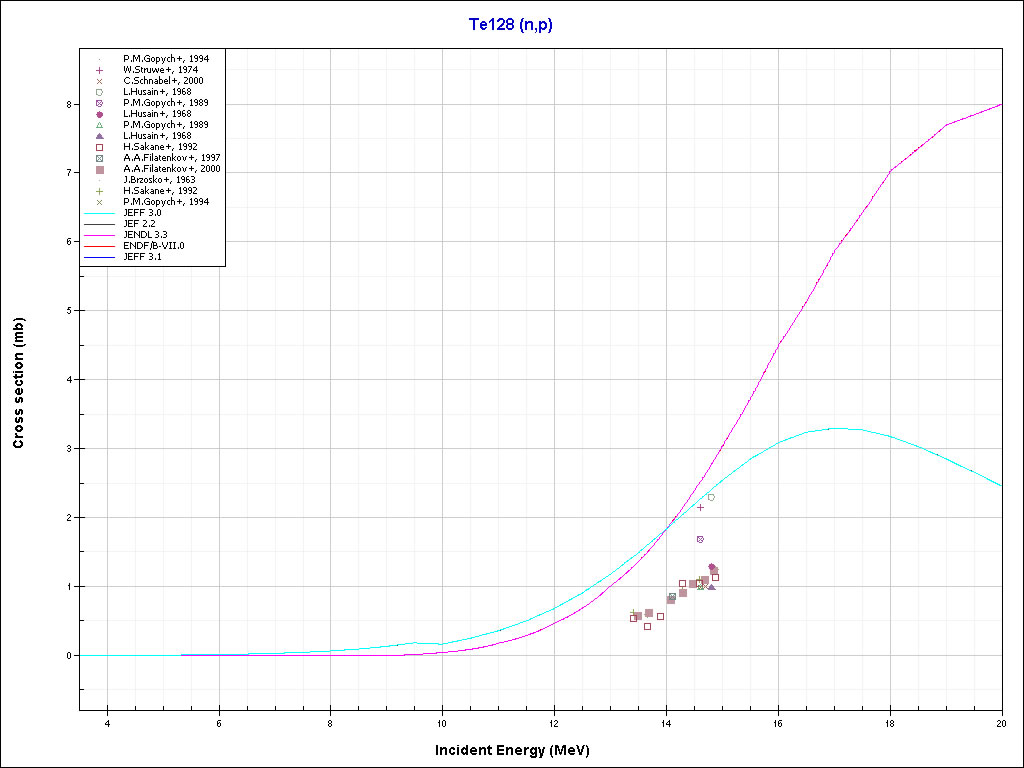Click the A.A.Filatenkov+, 1997 crossed-square legend icon
Viewport: 1024px width, 768px height.
pos(99,158)
